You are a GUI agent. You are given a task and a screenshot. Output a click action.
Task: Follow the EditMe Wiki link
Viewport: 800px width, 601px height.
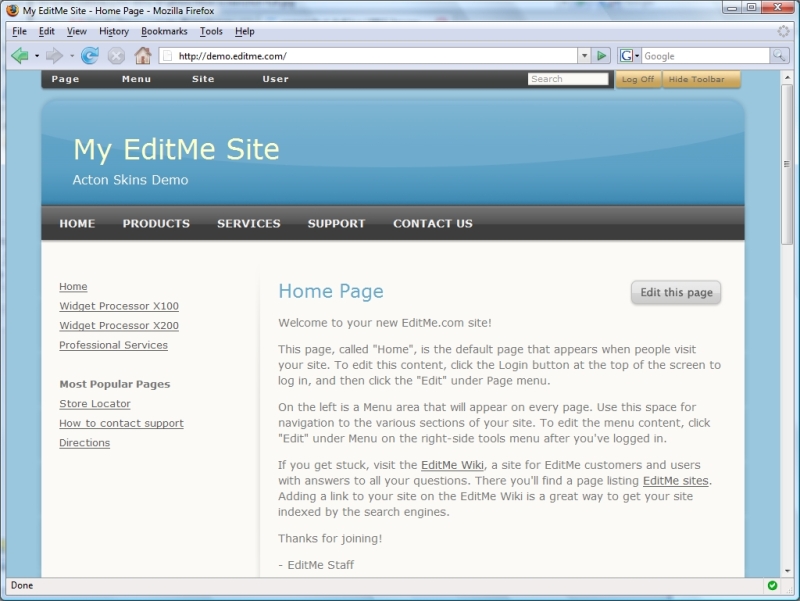pyautogui.click(x=453, y=465)
